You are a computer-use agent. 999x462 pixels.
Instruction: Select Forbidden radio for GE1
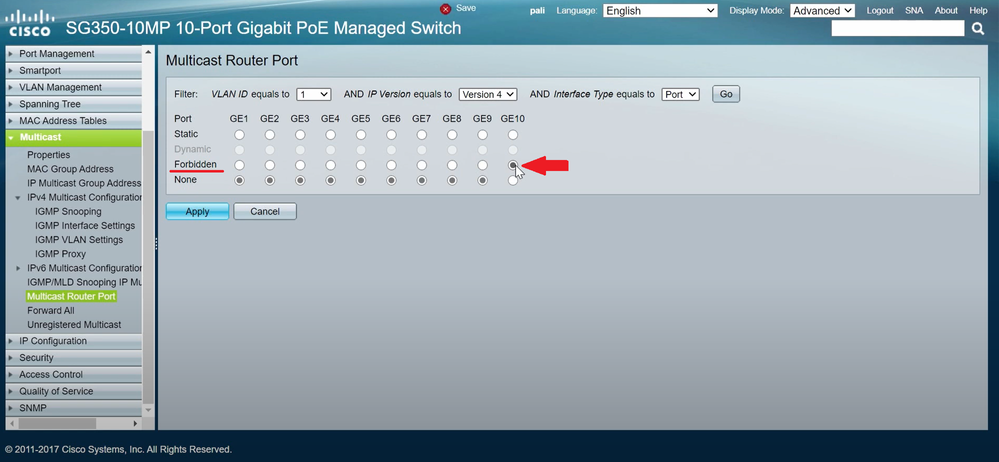(239, 165)
